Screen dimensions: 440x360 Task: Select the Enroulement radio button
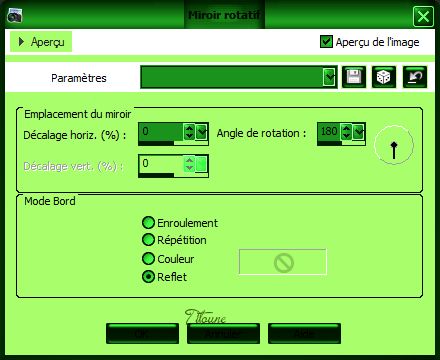pos(148,222)
